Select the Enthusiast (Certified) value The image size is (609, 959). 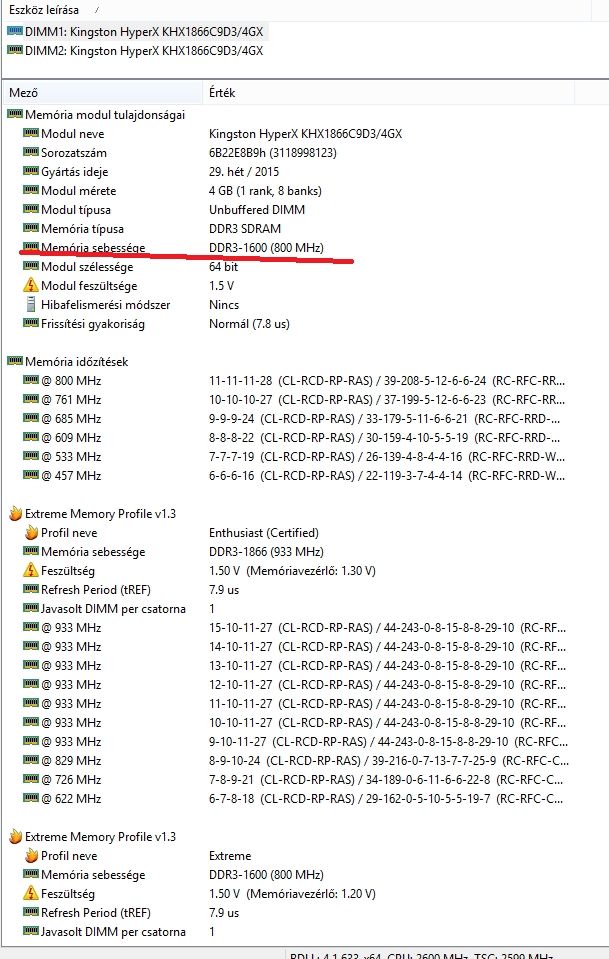264,532
